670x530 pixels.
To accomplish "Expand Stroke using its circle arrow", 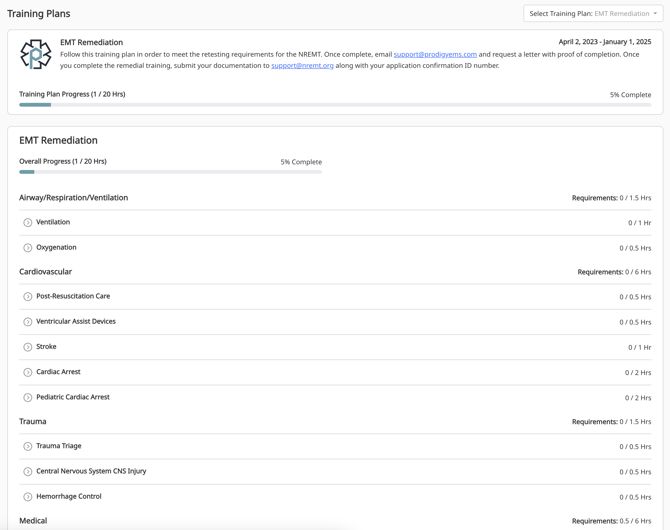I will pos(27,347).
